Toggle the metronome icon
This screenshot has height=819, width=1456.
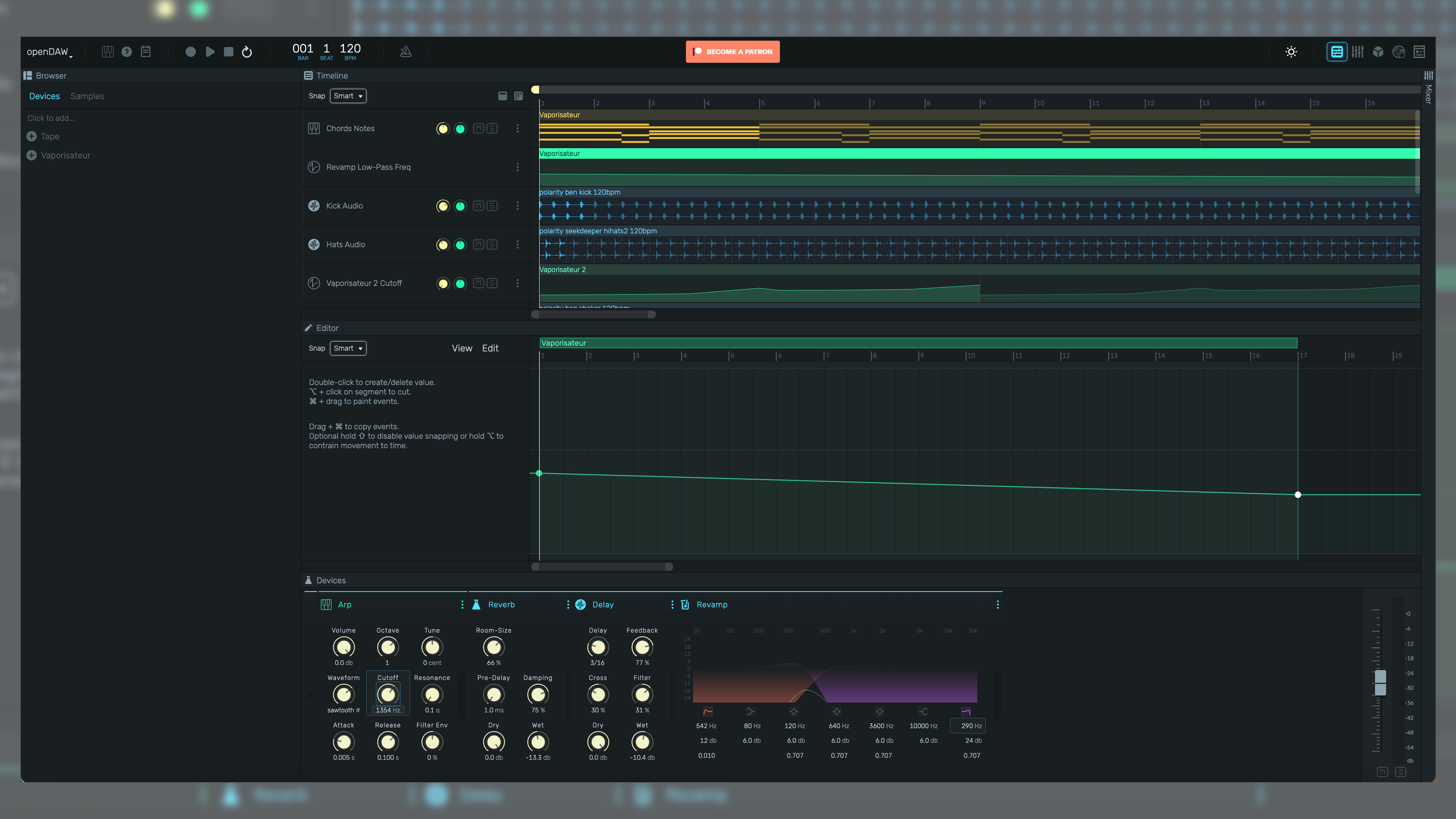point(406,52)
